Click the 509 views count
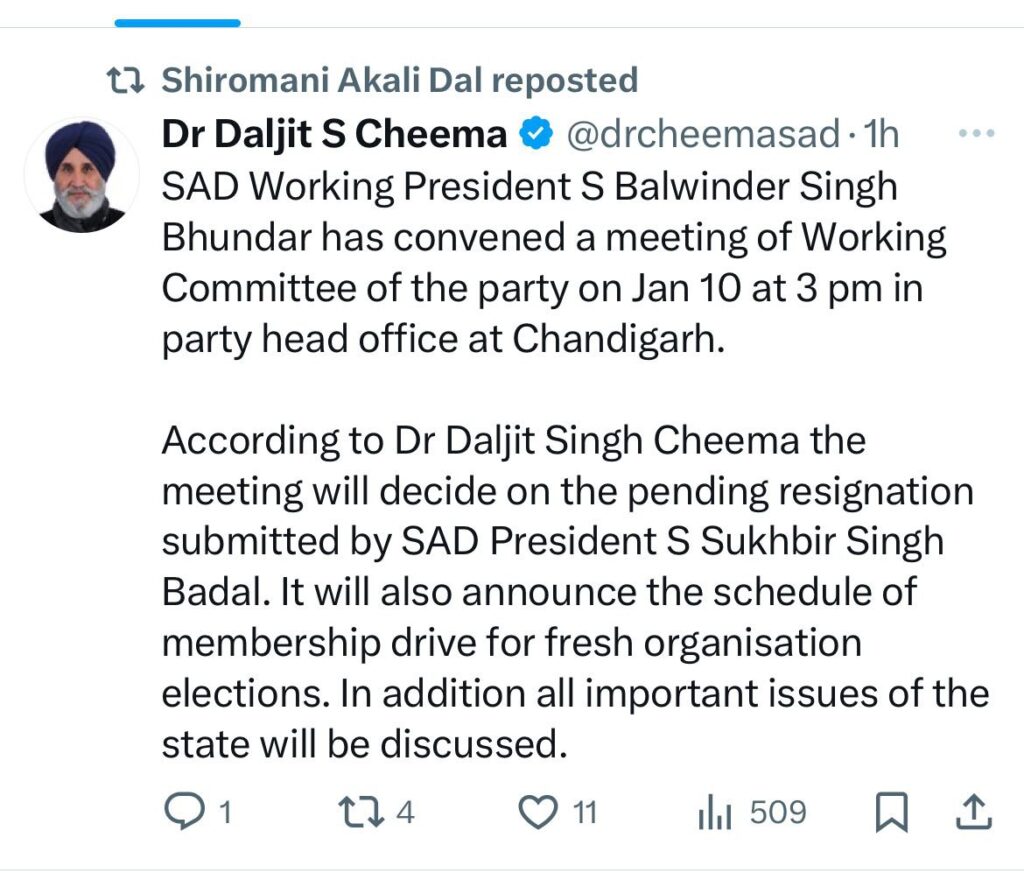The height and width of the screenshot is (873, 1024). [x=777, y=812]
